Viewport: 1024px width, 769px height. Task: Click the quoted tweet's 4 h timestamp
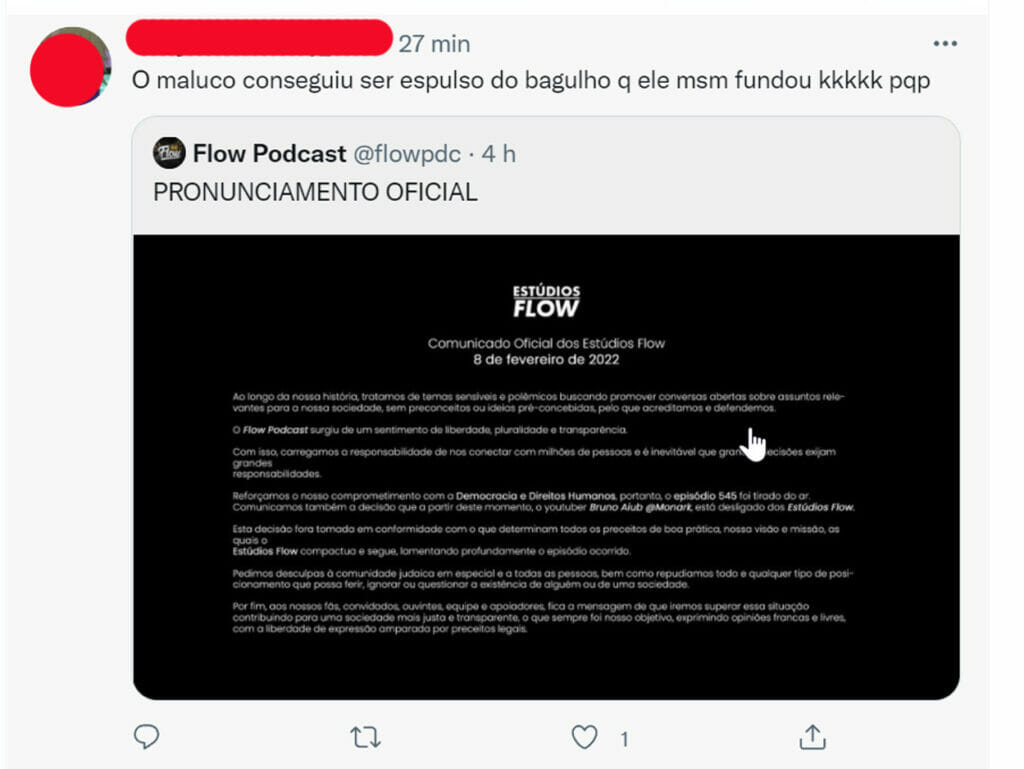tap(499, 154)
